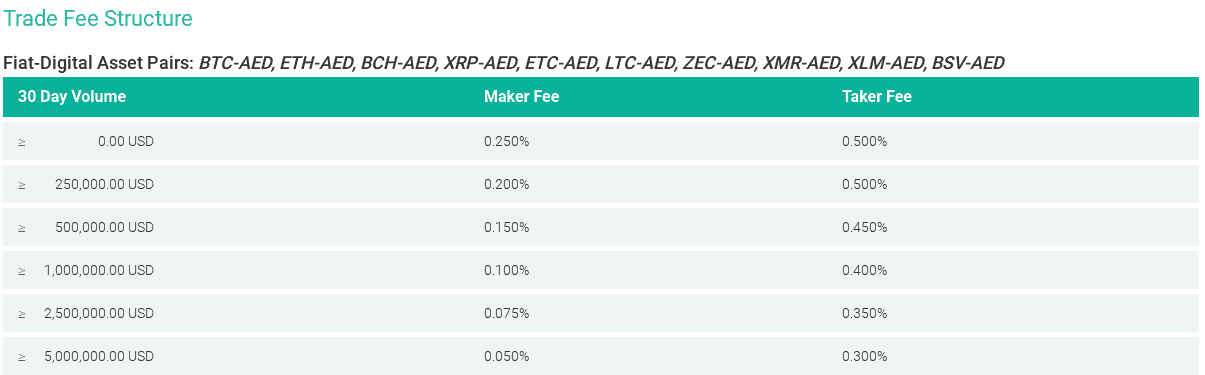Screen dimensions: 1205x375
Task: Click the 0.100% maker fee value
Action: [x=506, y=270]
